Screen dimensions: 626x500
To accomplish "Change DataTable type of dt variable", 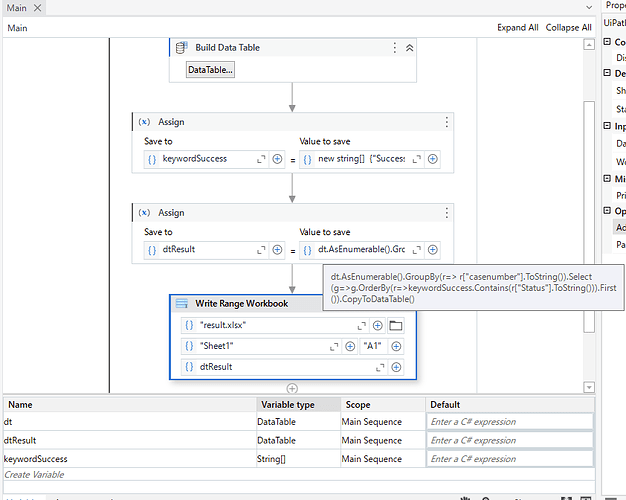I will [x=298, y=422].
